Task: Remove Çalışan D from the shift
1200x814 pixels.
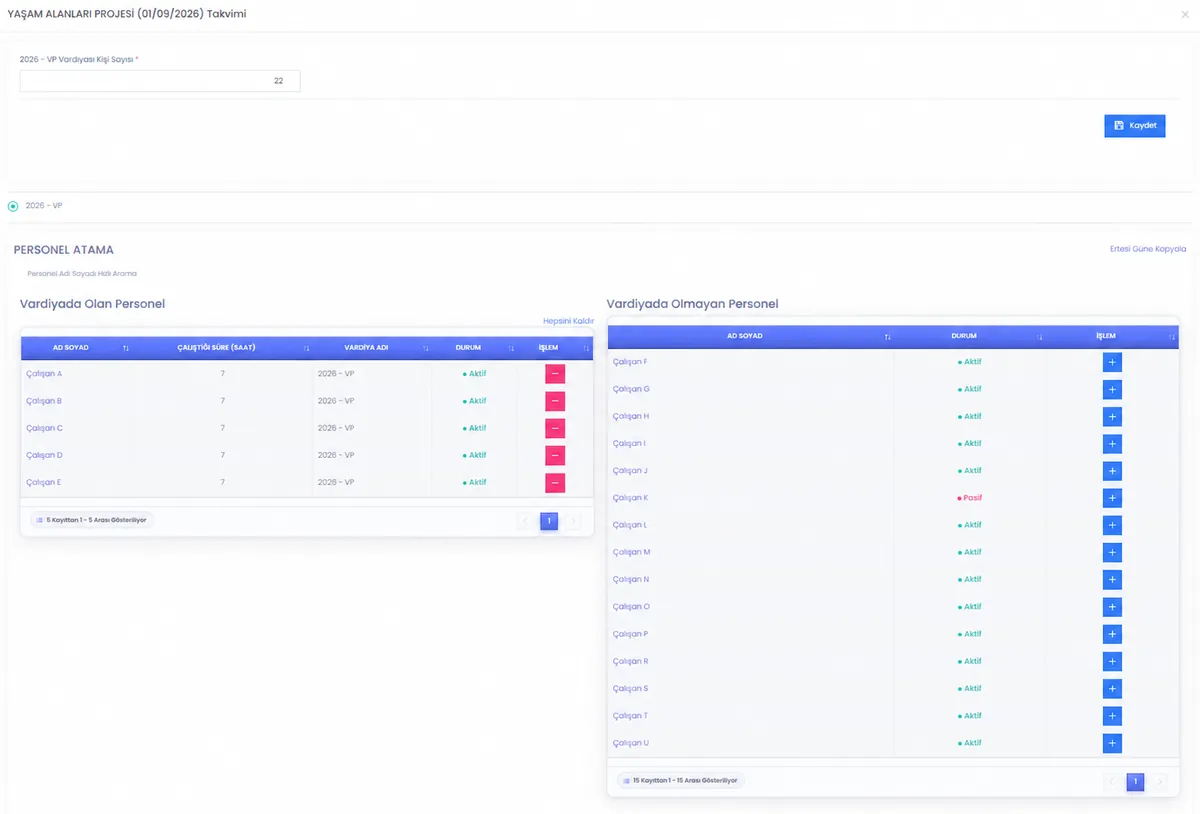Action: [x=555, y=455]
